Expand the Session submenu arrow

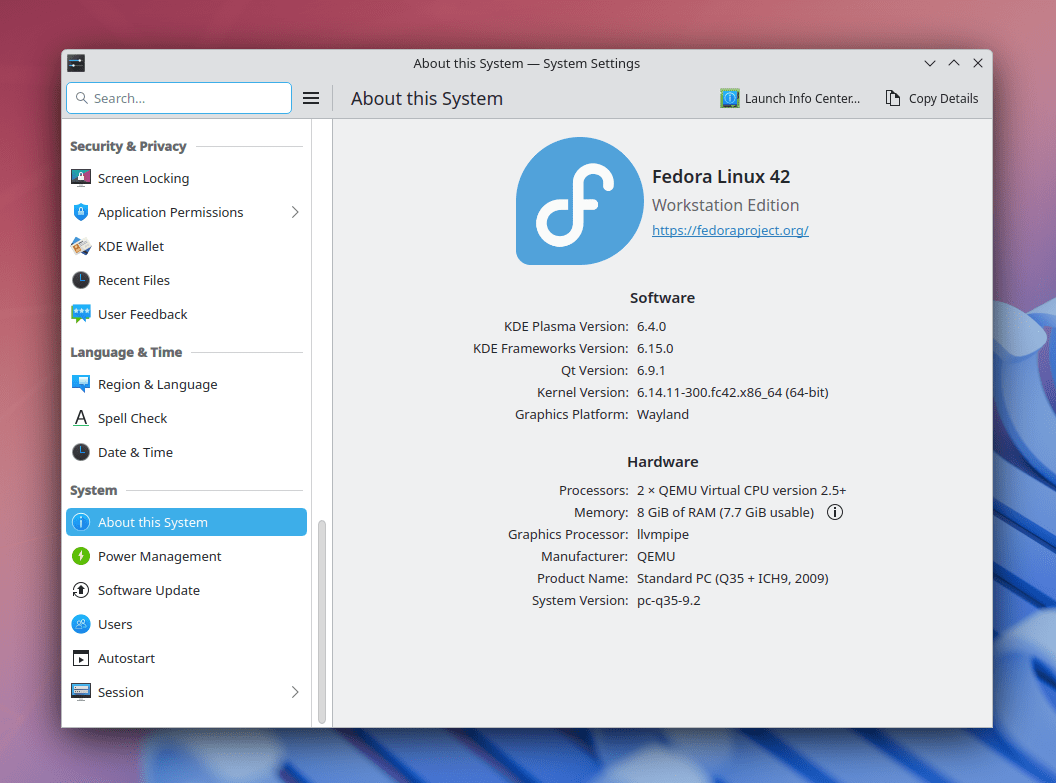tap(295, 692)
